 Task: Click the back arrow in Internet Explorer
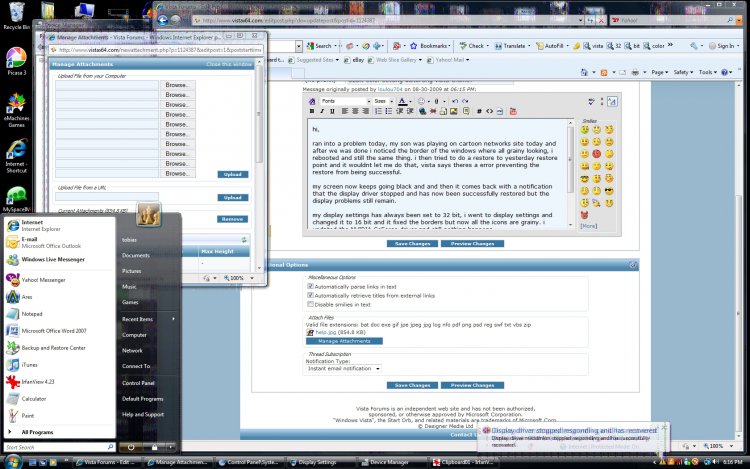(163, 20)
